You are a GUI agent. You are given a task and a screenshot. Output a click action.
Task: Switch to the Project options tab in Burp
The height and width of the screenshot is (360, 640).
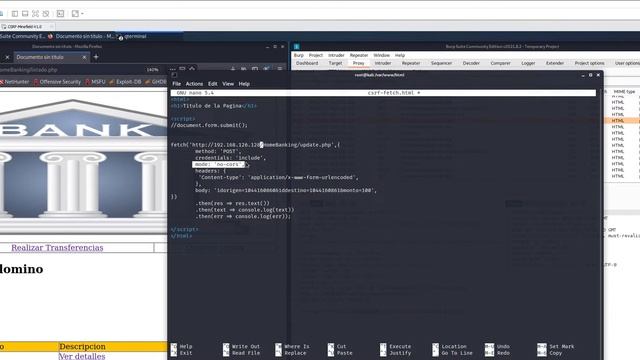pyautogui.click(x=589, y=63)
